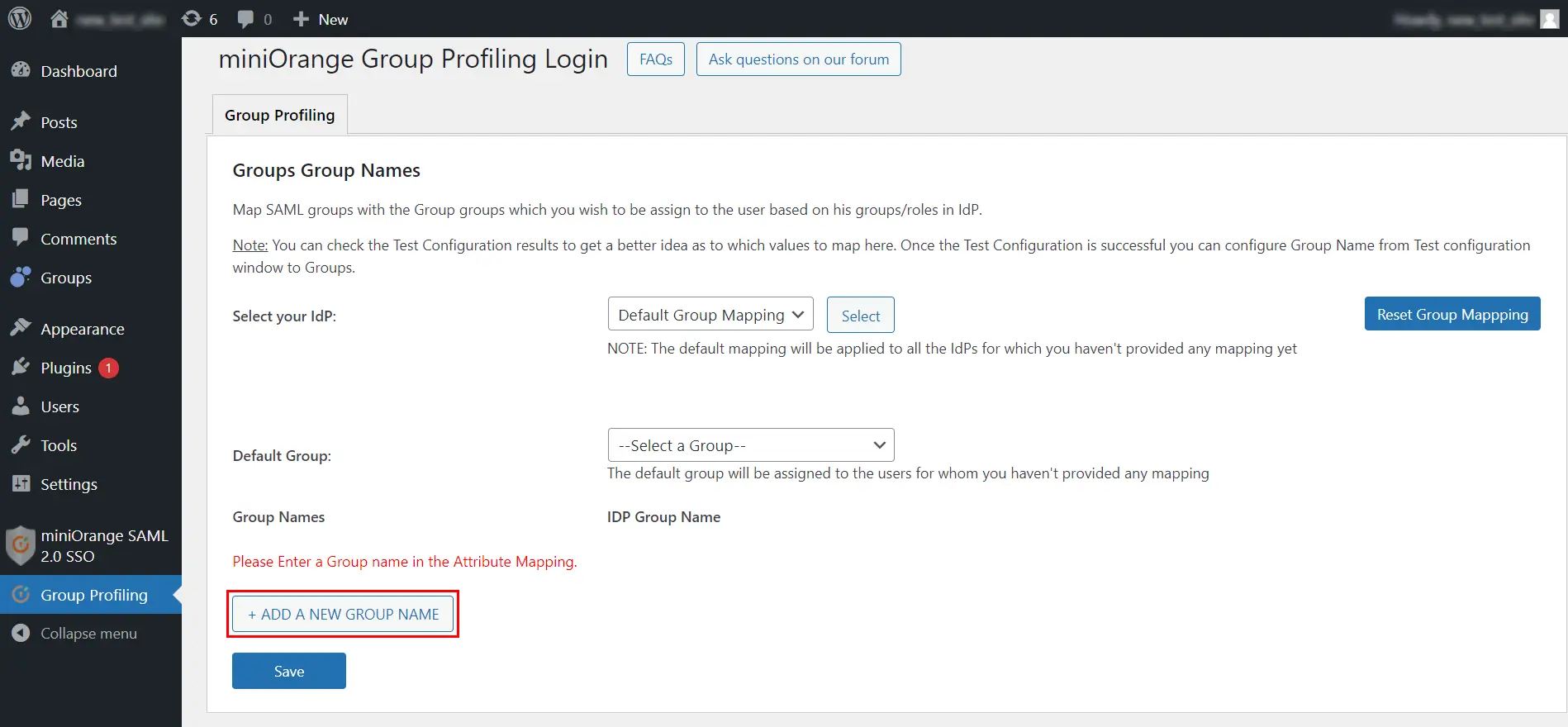Click Reset Group Mappping button
This screenshot has height=727, width=1568.
[x=1452, y=314]
